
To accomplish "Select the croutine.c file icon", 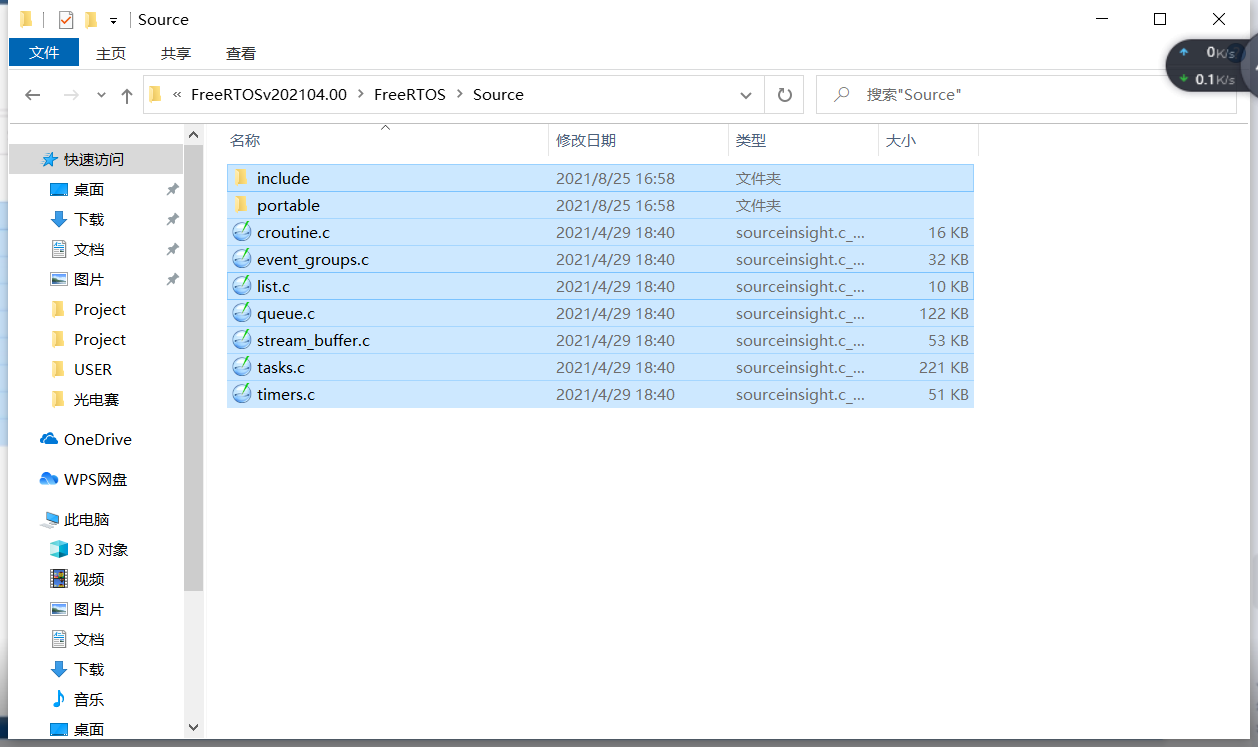I will point(242,232).
